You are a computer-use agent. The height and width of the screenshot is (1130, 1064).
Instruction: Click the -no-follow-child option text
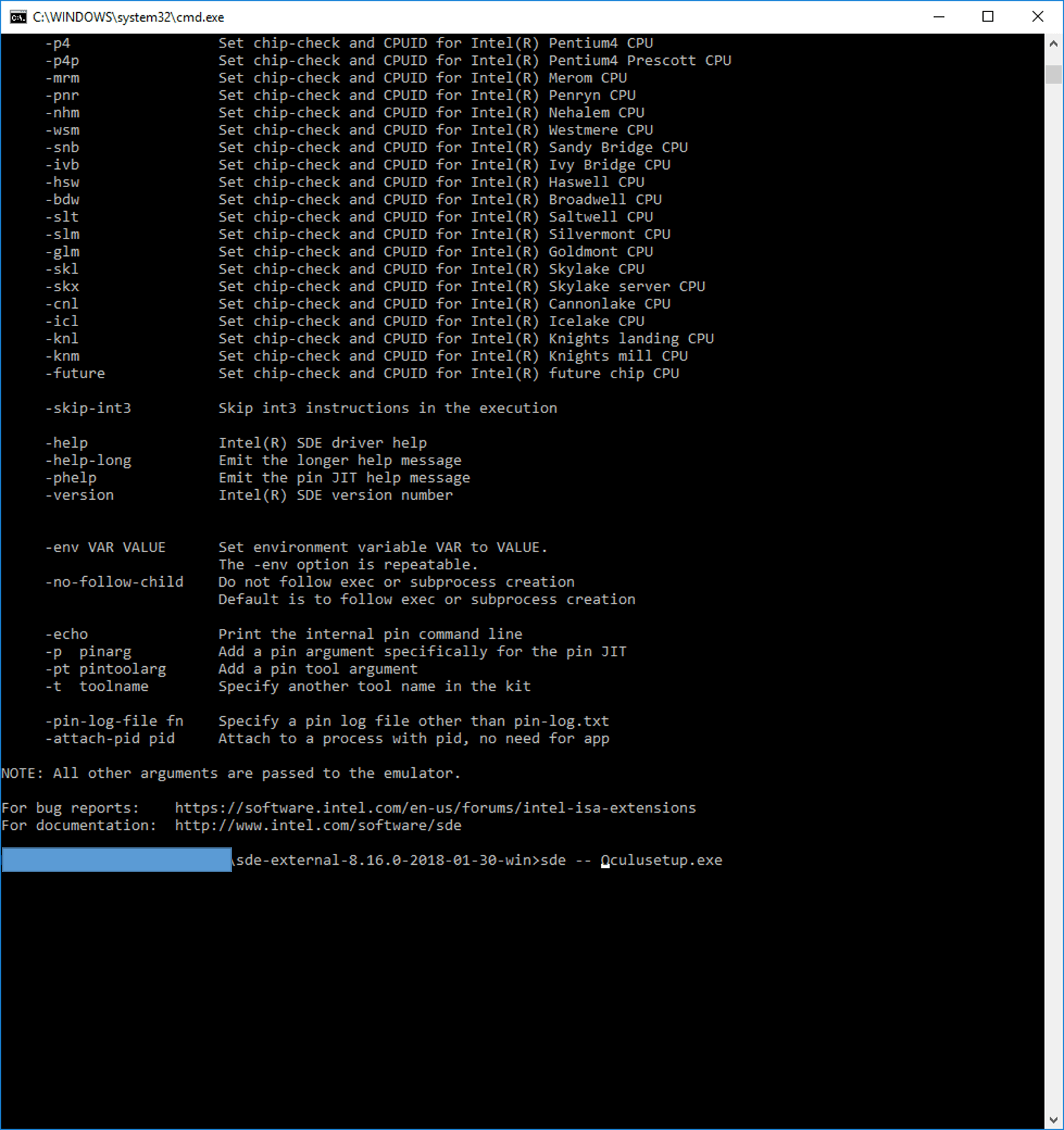tap(114, 582)
